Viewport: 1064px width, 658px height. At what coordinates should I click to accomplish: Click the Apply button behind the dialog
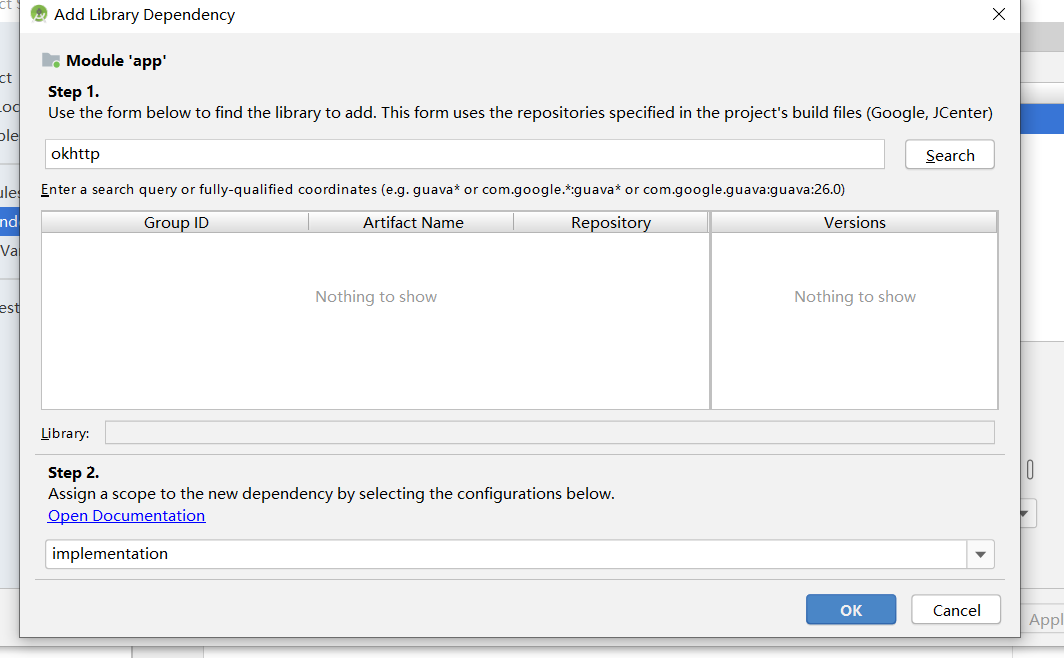tap(1045, 620)
